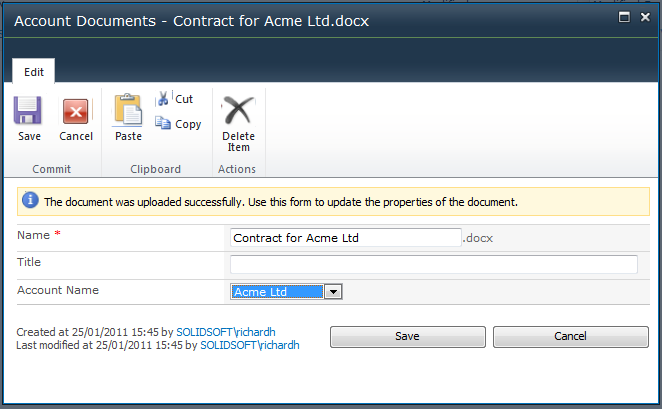The width and height of the screenshot is (662, 409).
Task: Click the red Cancel ribbon icon
Action: pyautogui.click(x=76, y=112)
